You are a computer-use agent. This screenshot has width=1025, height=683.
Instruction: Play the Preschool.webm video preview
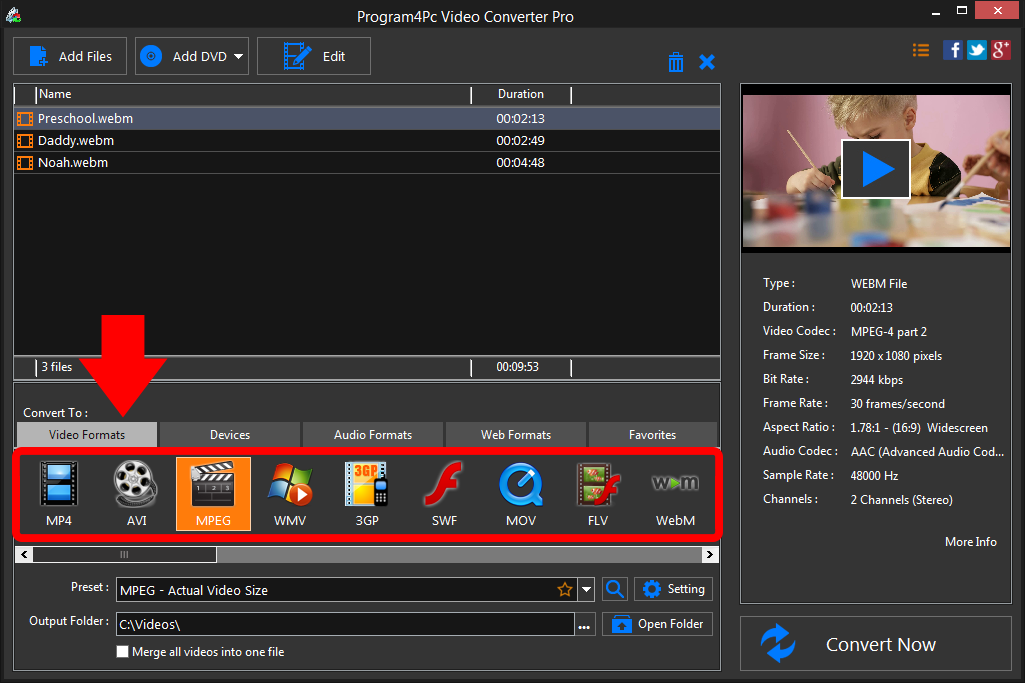point(875,168)
